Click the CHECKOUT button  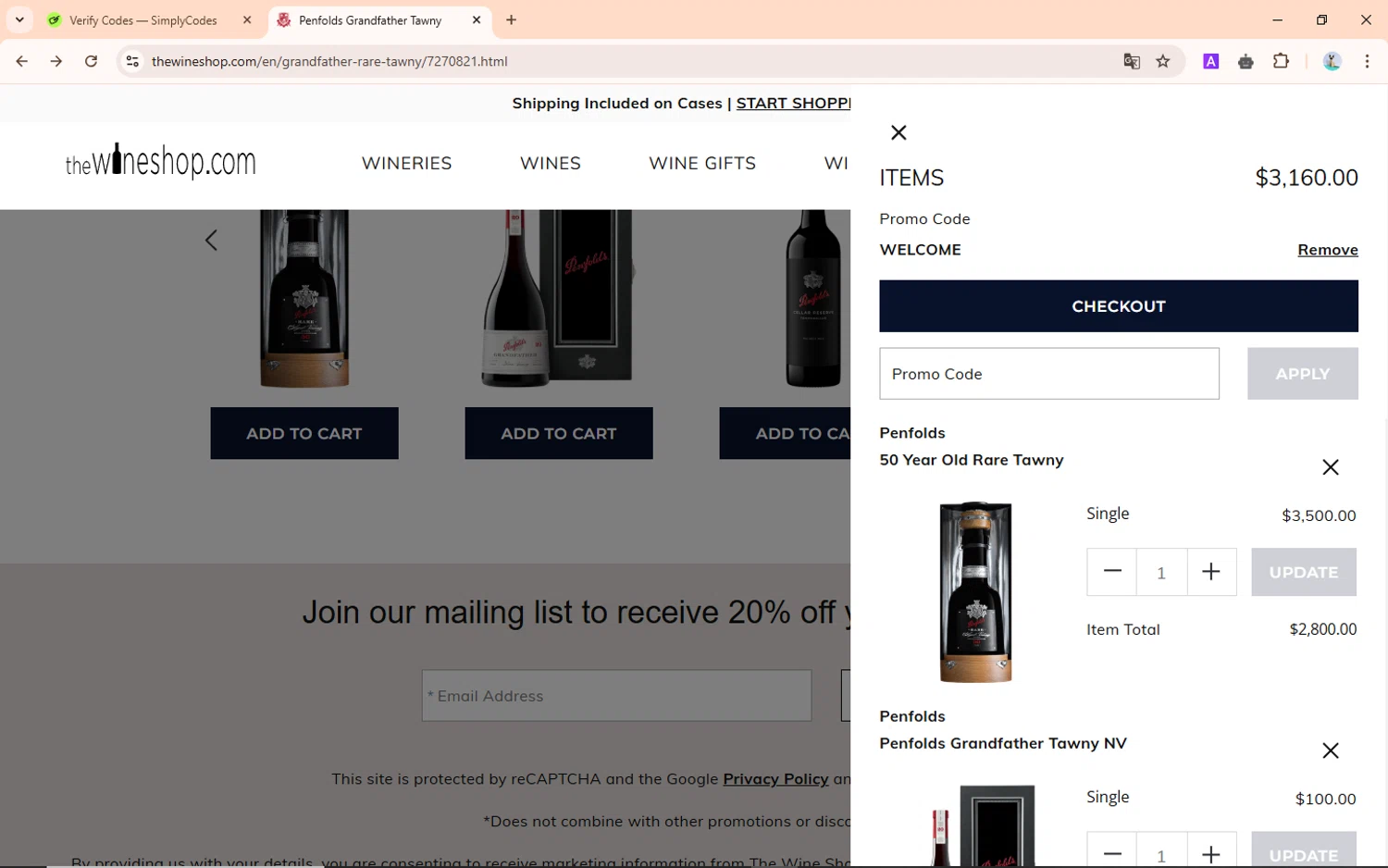coord(1118,306)
